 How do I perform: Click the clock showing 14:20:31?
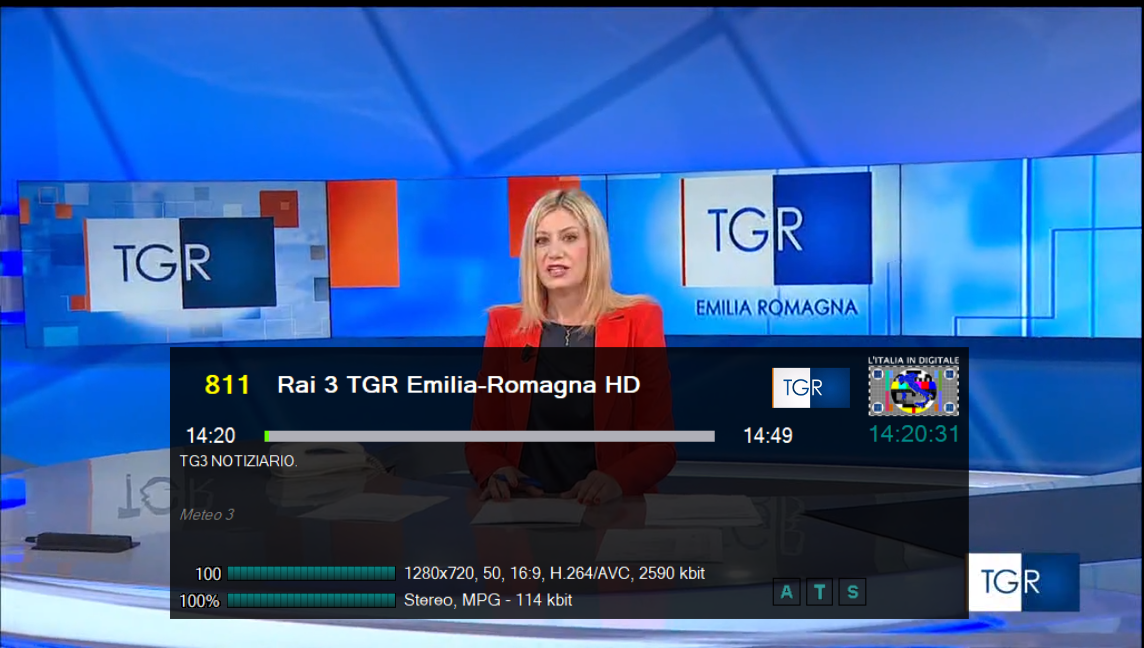(x=913, y=434)
